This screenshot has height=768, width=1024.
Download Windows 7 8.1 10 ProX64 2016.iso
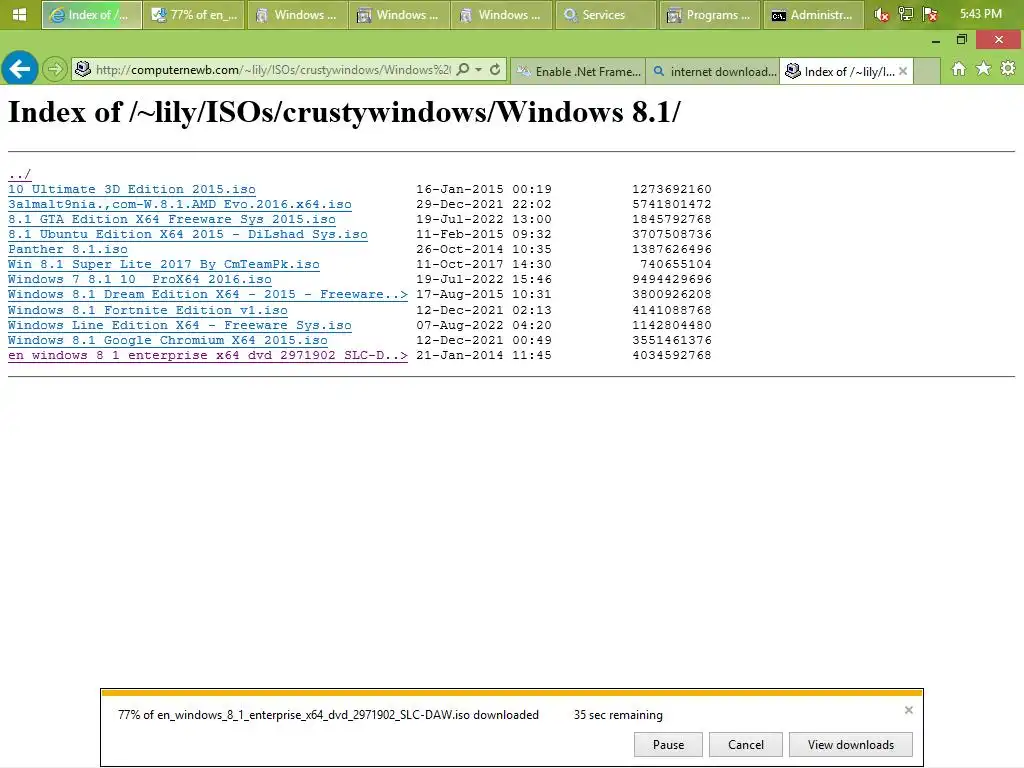(140, 280)
